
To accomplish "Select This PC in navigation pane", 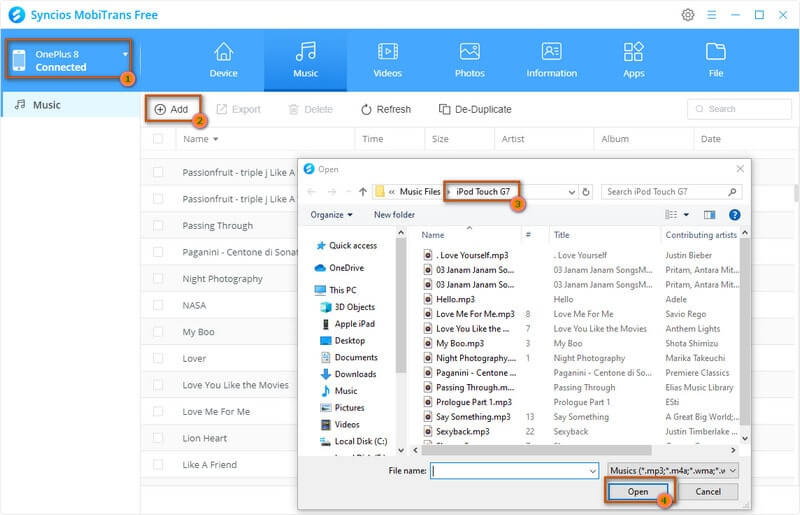I will 336,290.
